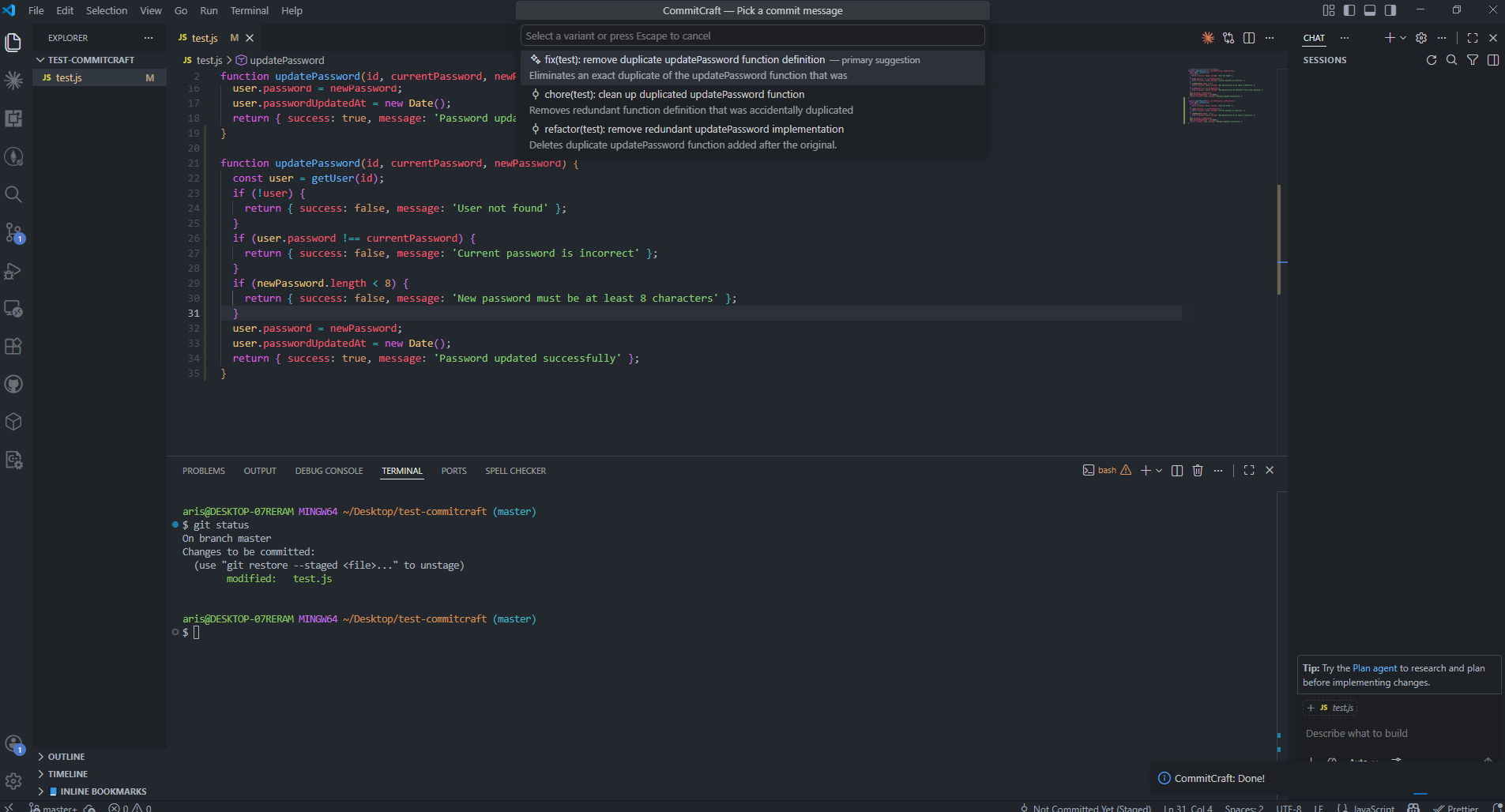Open Chat settings gear icon
Viewport: 1505px width, 812px height.
[1421, 38]
